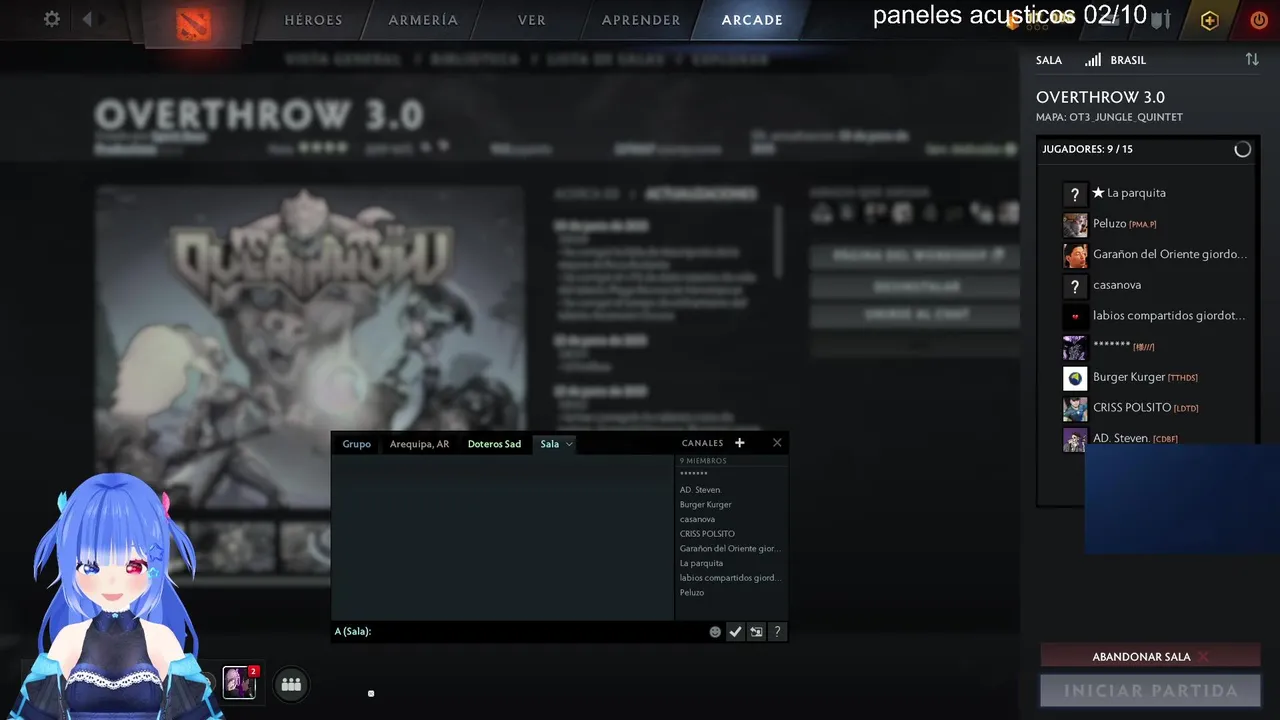Click casanova's question mark avatar
1280x720 pixels.
click(x=1075, y=287)
